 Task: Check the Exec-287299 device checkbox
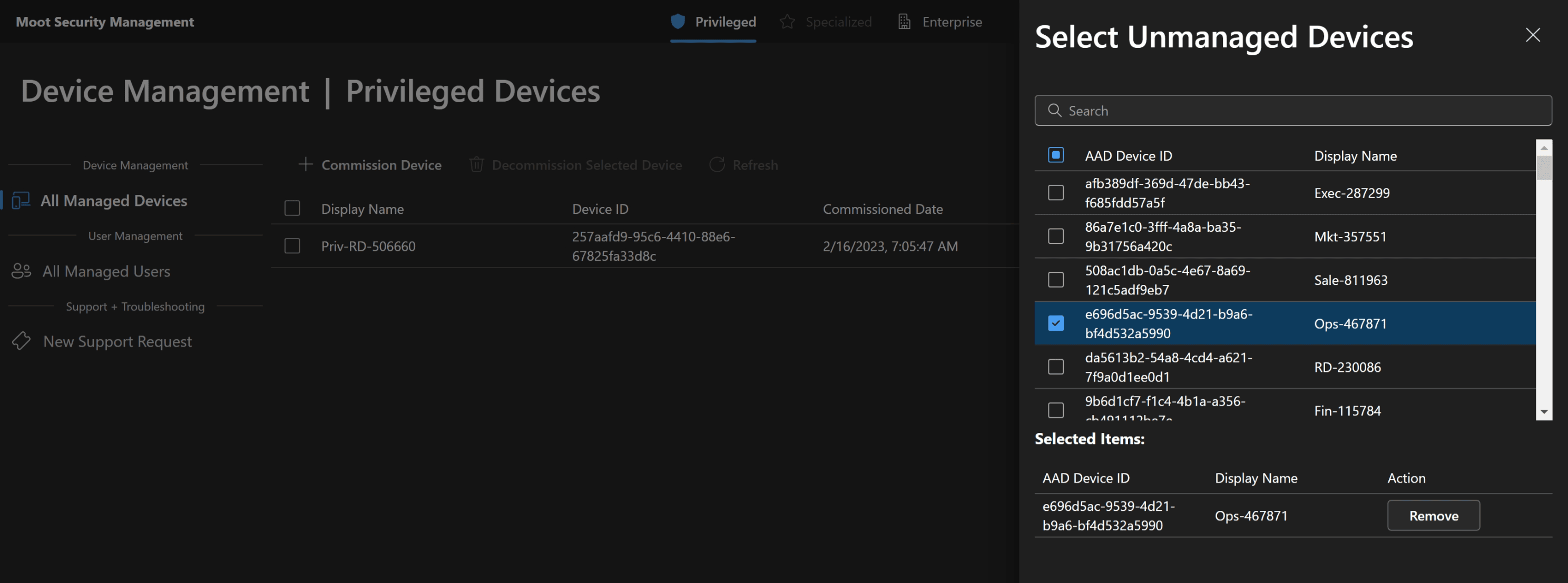[x=1055, y=192]
